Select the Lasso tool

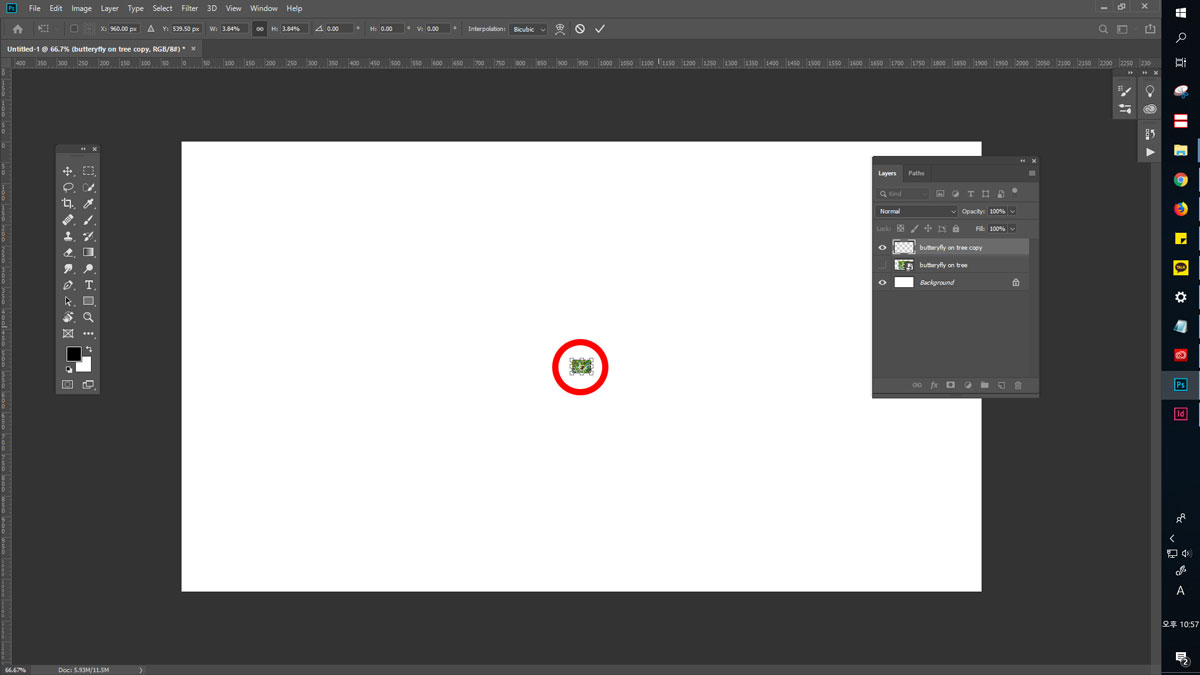click(68, 187)
